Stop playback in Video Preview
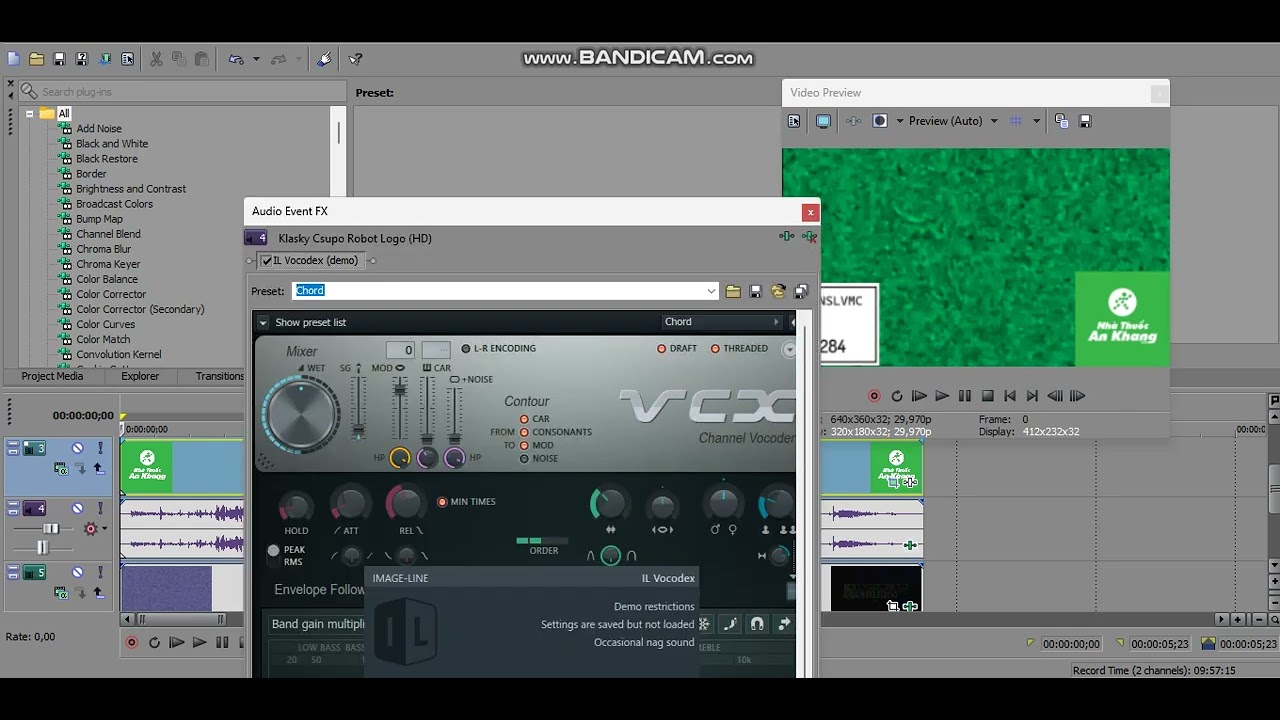Image resolution: width=1280 pixels, height=720 pixels. pos(987,396)
